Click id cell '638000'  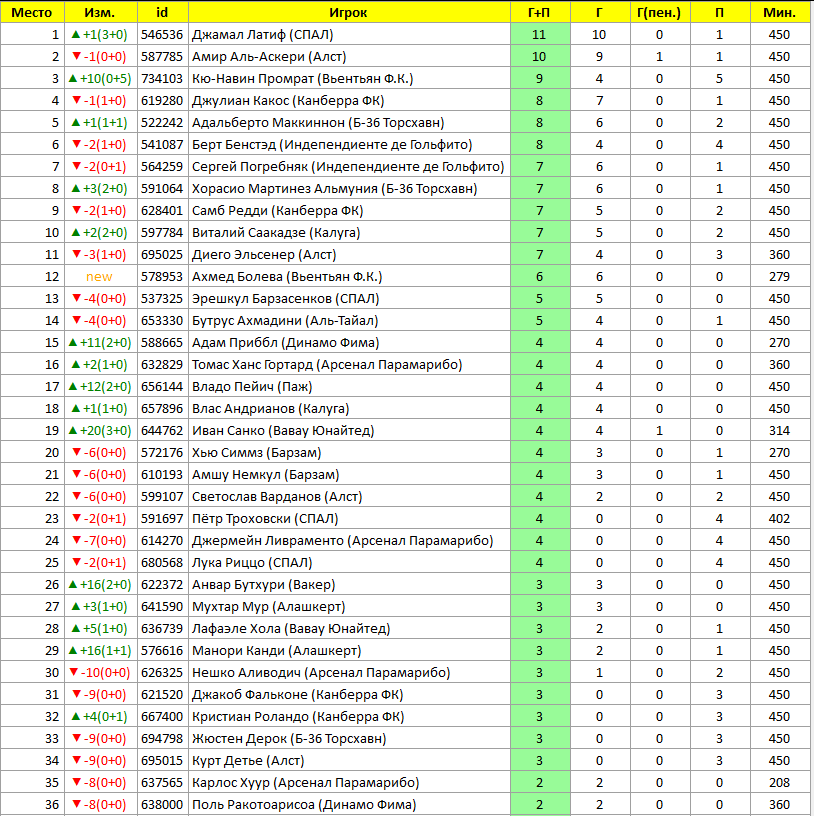162,804
